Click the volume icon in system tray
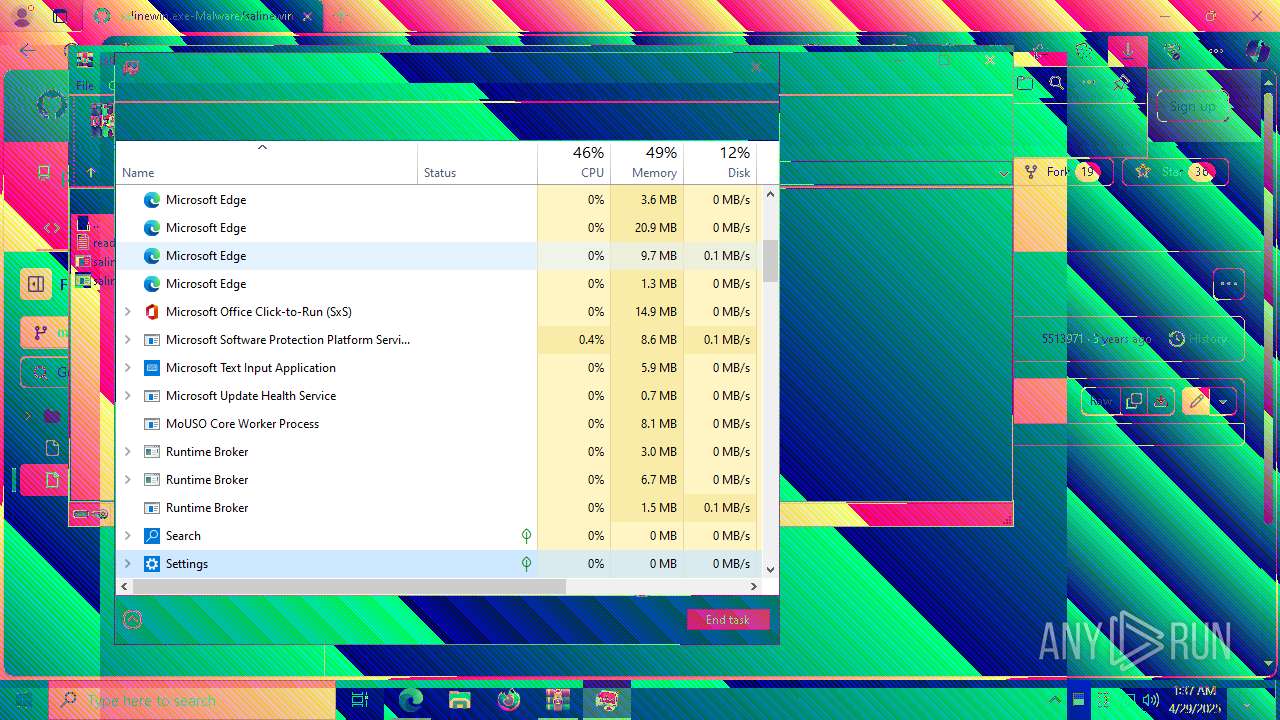The width and height of the screenshot is (1280, 720). [1151, 700]
